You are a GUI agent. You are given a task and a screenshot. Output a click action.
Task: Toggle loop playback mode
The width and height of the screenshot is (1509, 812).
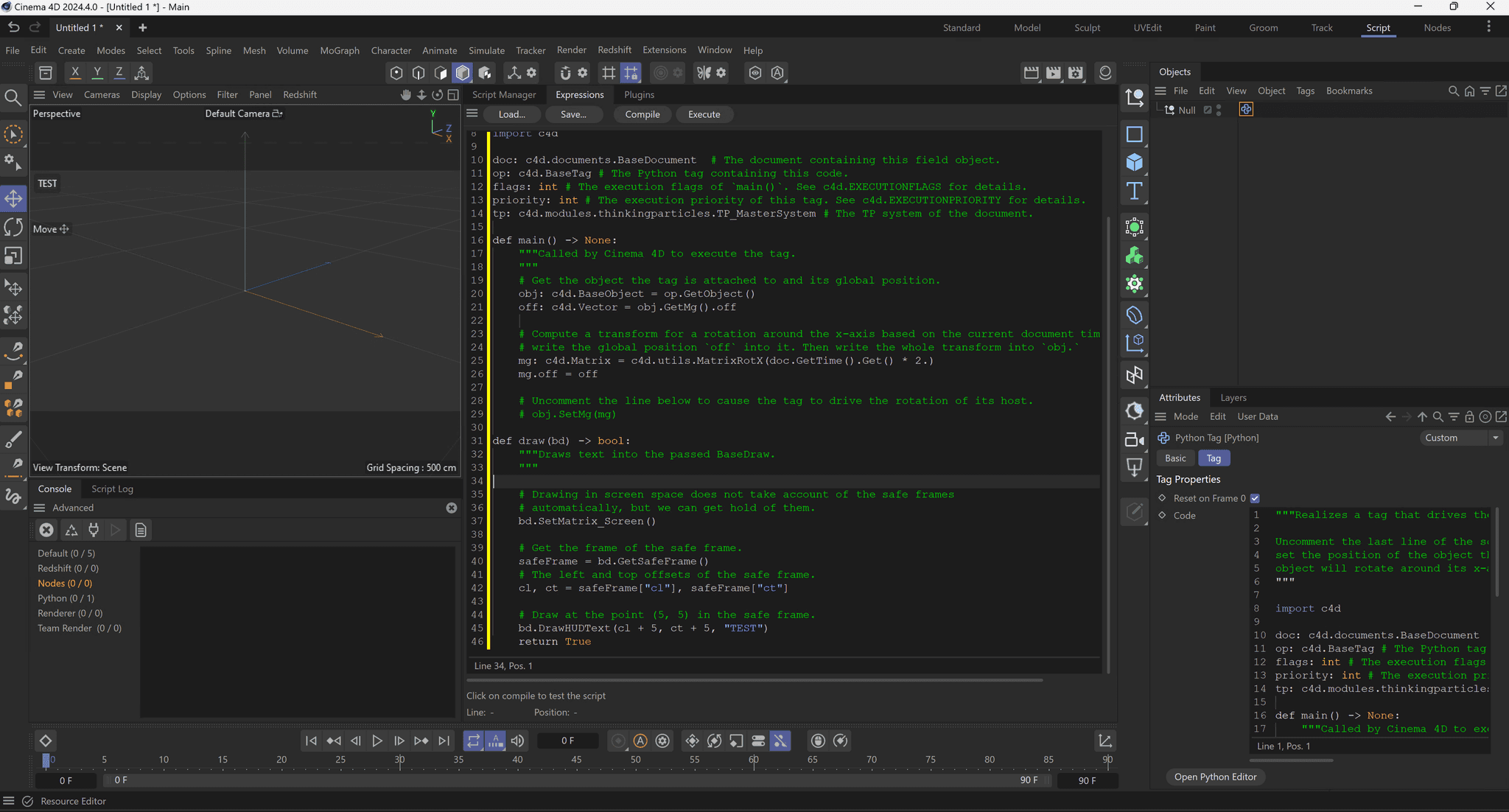coord(473,741)
